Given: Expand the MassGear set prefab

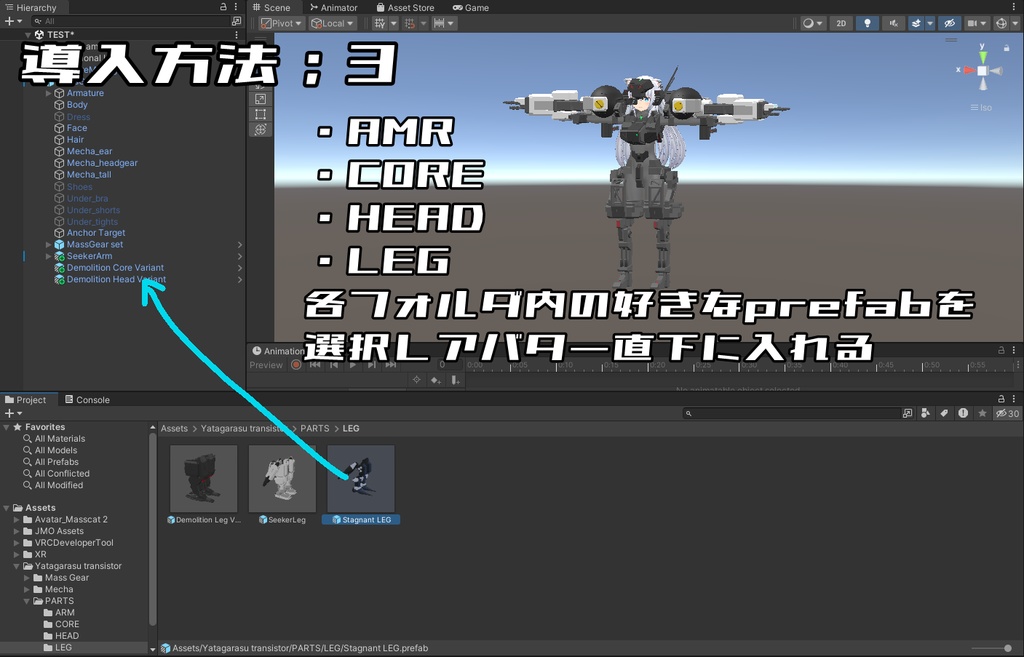Looking at the screenshot, I should tap(48, 244).
